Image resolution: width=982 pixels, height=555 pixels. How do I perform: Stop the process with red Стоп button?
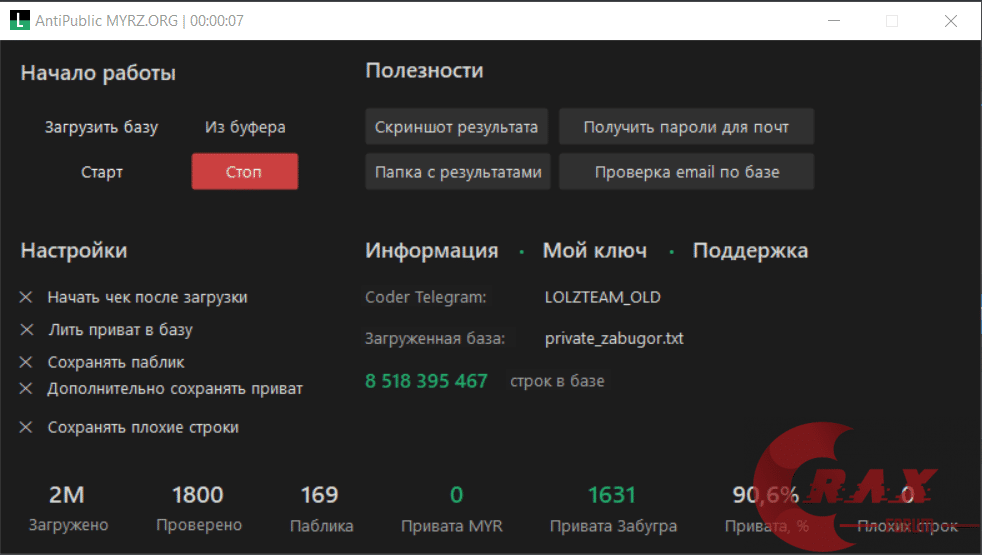(x=245, y=172)
